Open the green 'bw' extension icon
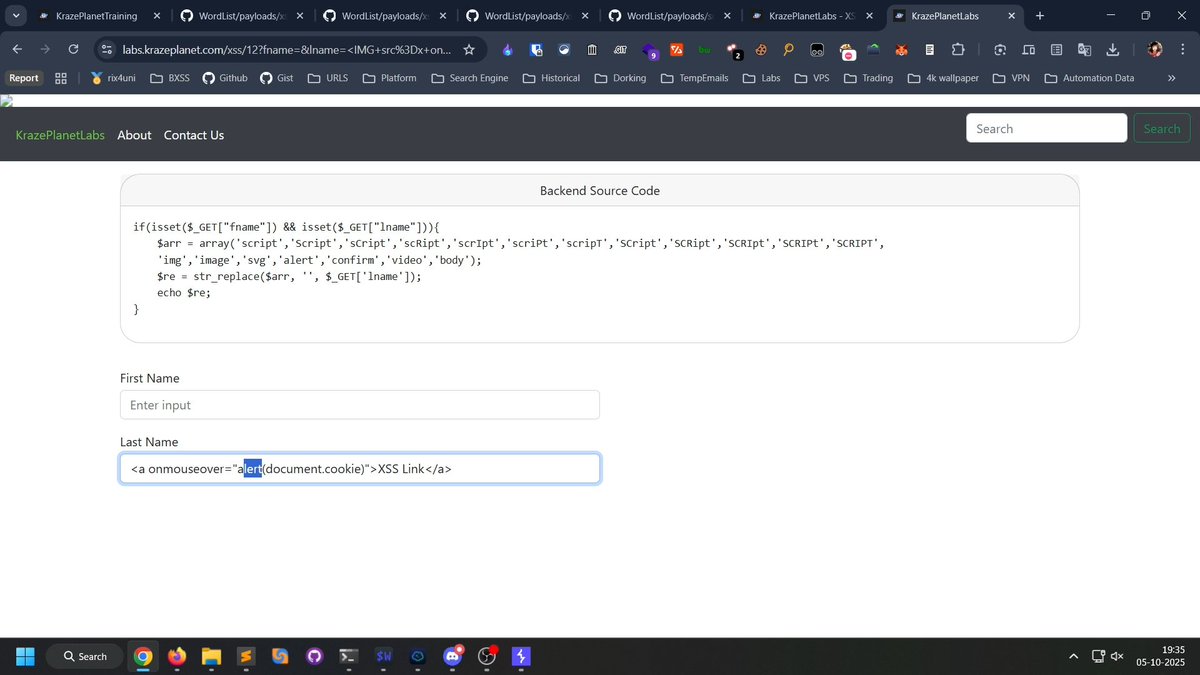Viewport: 1200px width, 675px height. coord(704,50)
